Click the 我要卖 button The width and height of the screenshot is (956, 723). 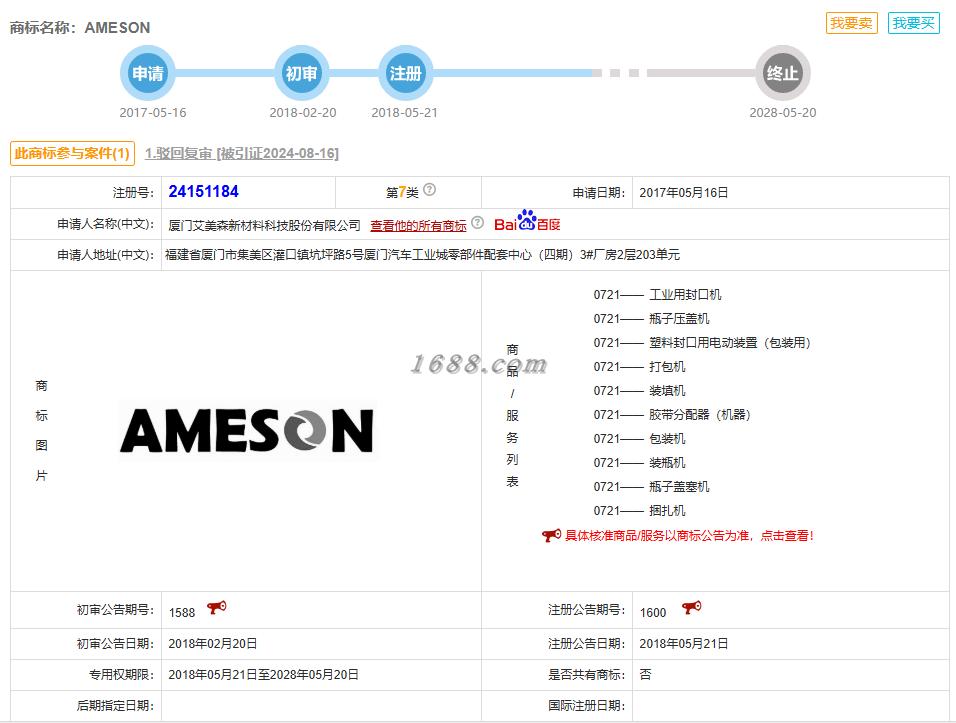(x=851, y=23)
